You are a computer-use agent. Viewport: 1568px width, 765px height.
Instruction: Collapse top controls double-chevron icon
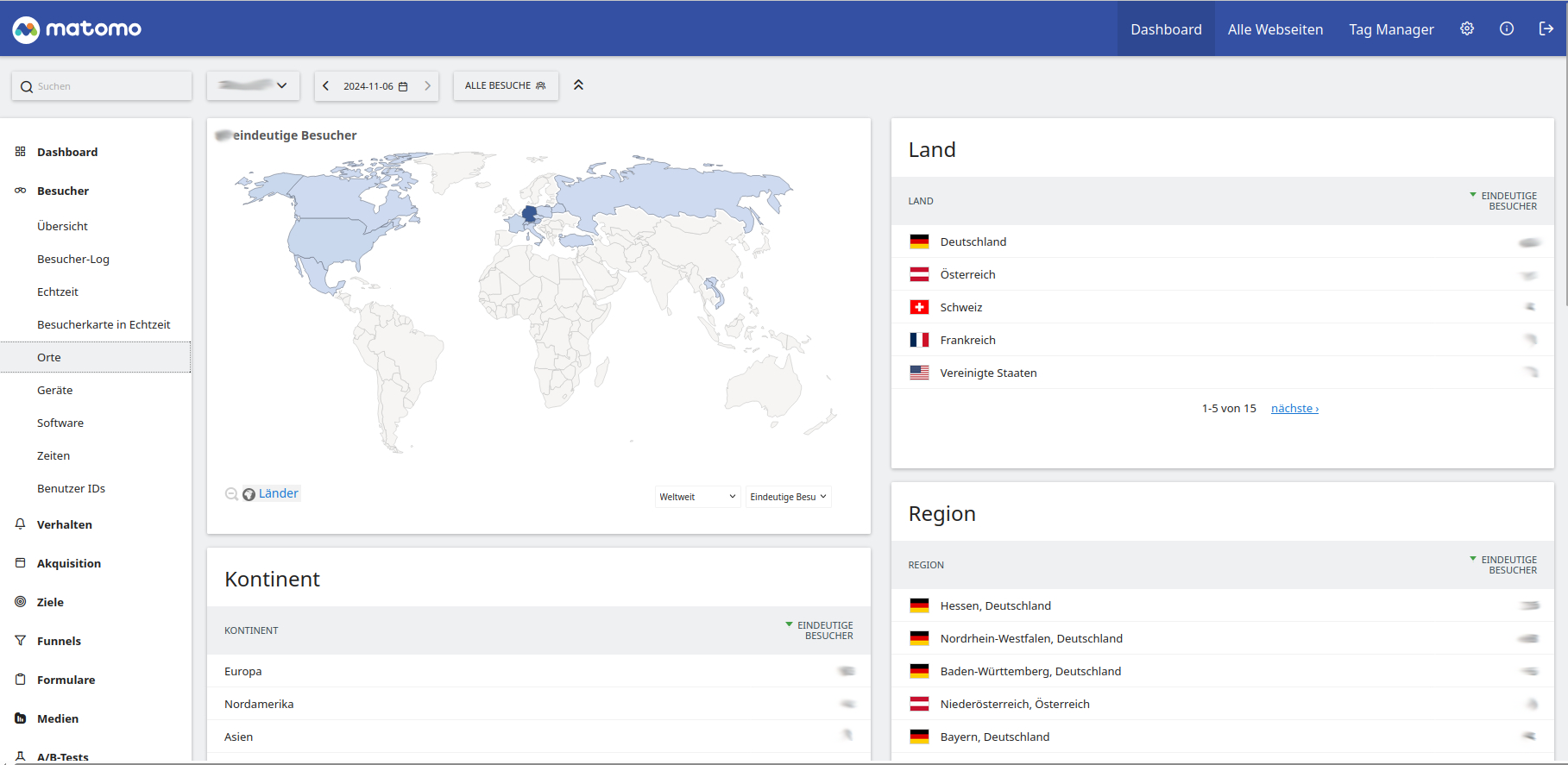click(x=578, y=85)
